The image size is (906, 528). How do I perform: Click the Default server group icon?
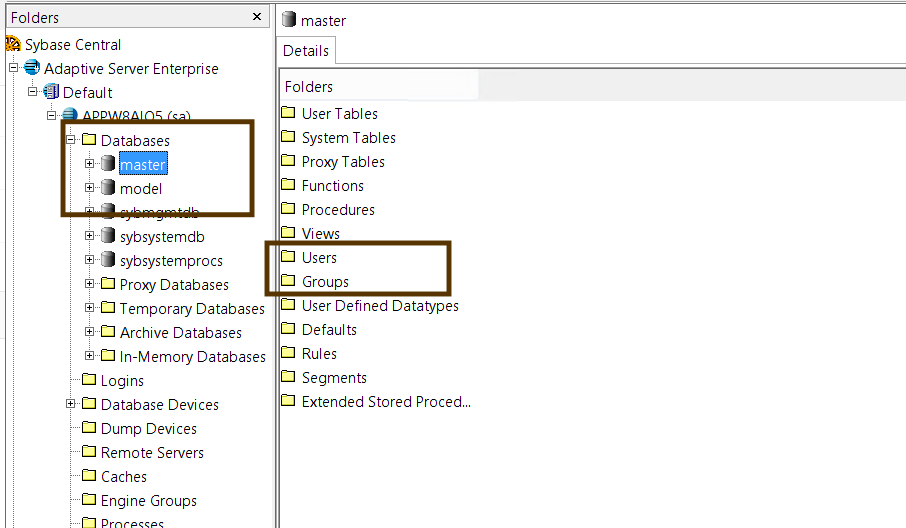point(51,91)
